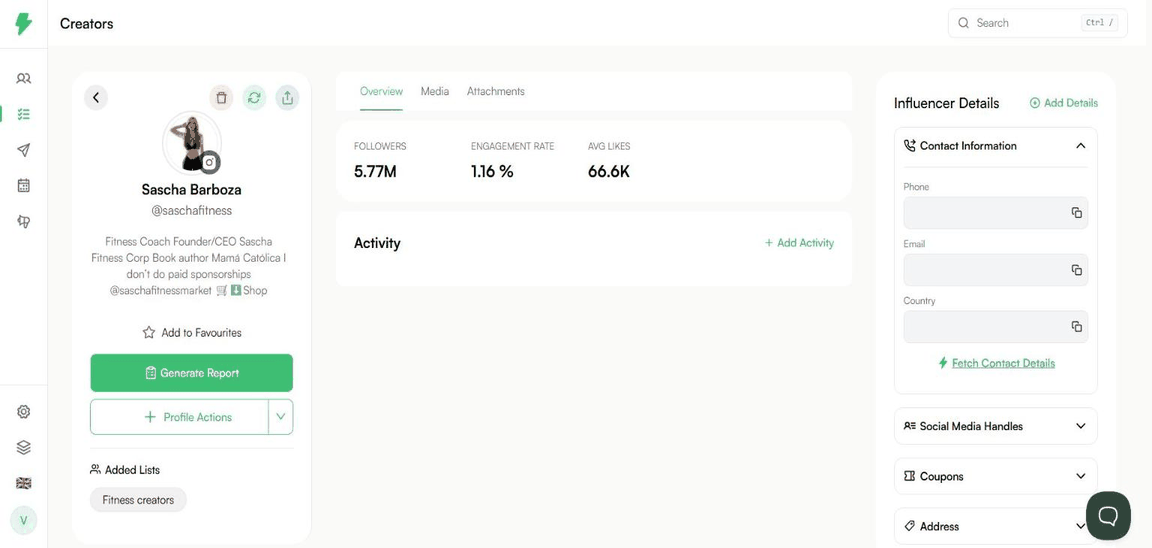Focus the Search input box

(1037, 24)
